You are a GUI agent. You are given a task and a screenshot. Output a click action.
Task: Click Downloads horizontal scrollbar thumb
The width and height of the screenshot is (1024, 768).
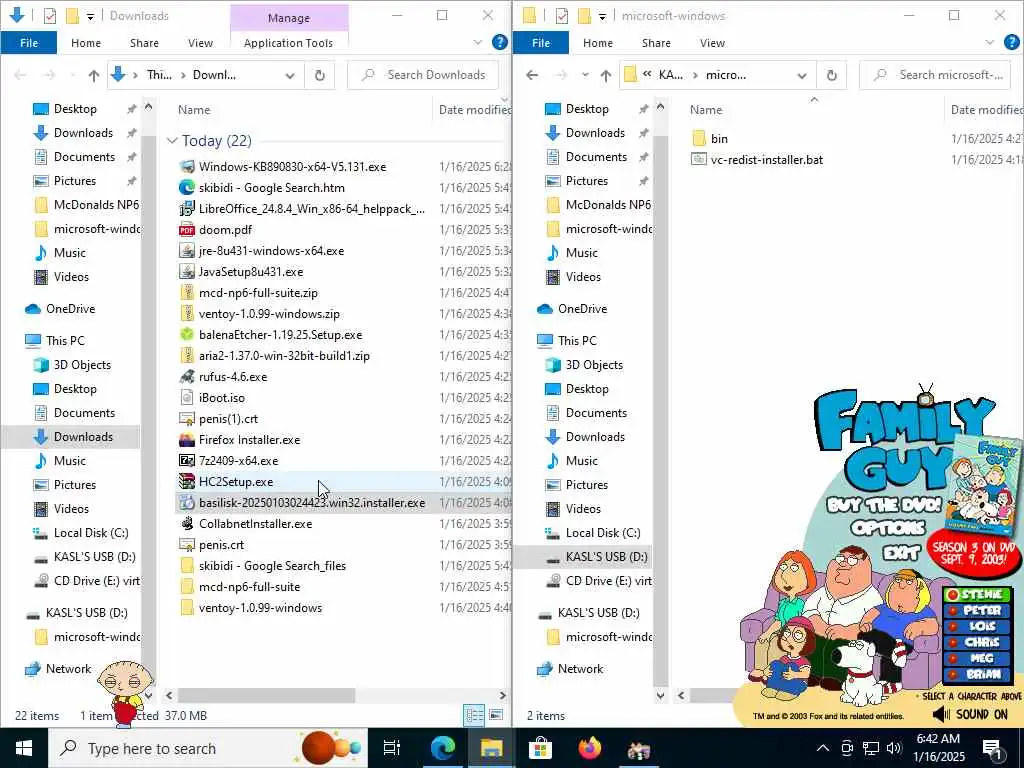click(266, 696)
